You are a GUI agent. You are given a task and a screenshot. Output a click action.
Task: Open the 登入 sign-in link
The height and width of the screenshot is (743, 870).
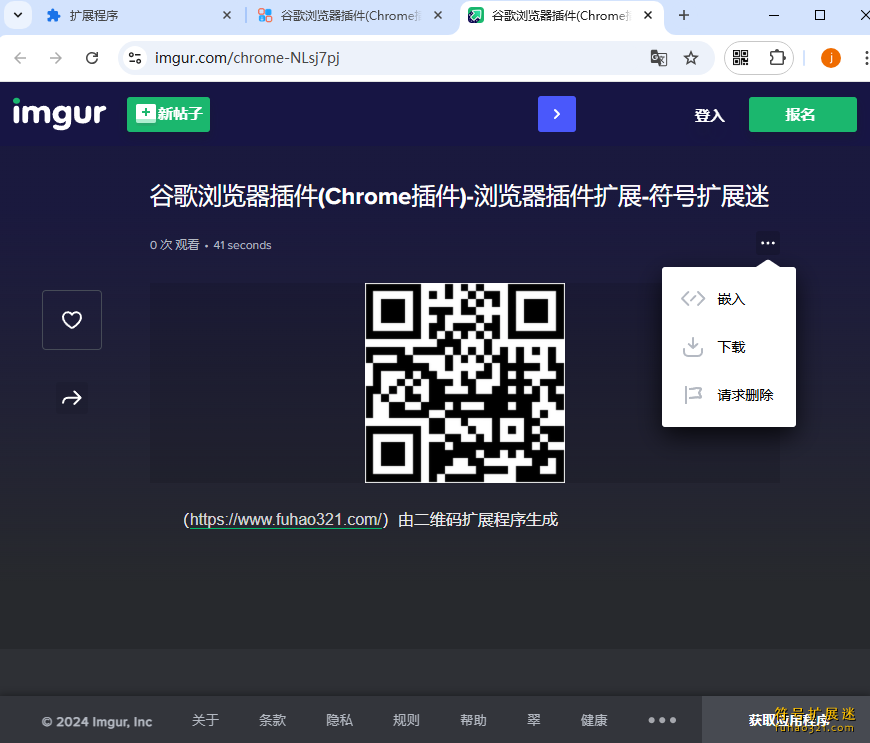[709, 115]
